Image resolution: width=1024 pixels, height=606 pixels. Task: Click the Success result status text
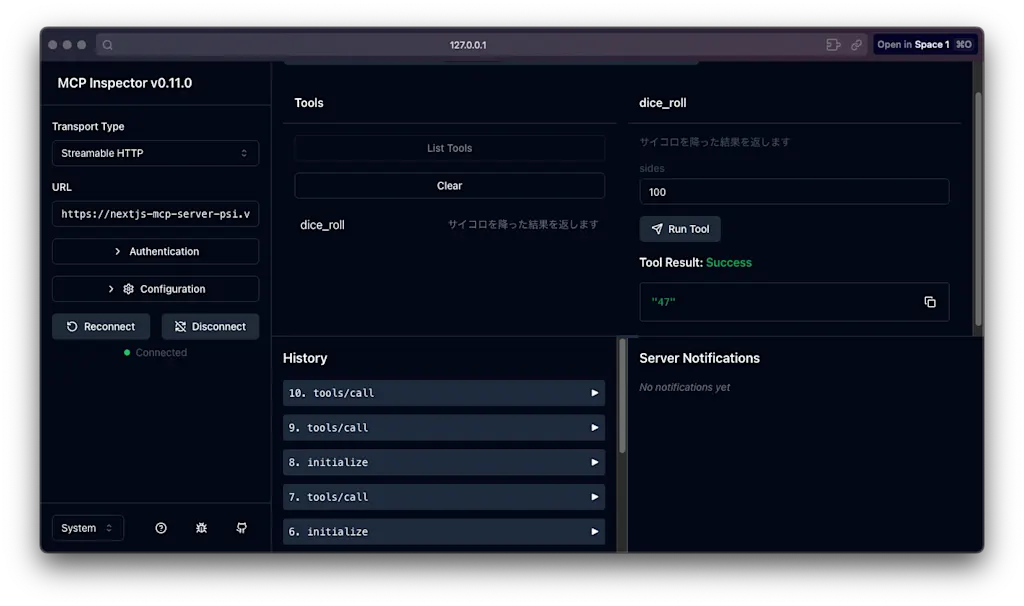pos(729,263)
